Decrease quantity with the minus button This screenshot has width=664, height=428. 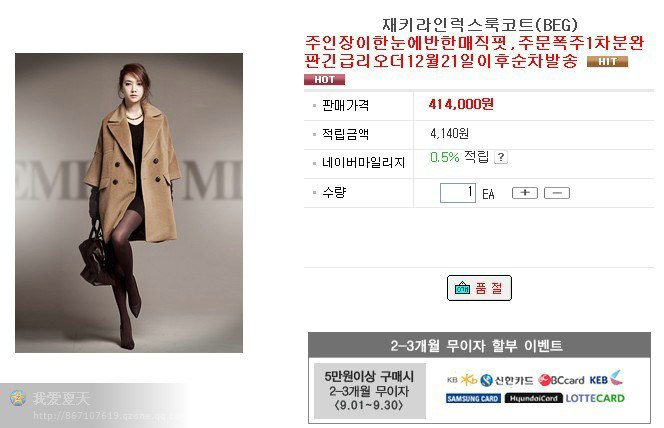tap(557, 193)
